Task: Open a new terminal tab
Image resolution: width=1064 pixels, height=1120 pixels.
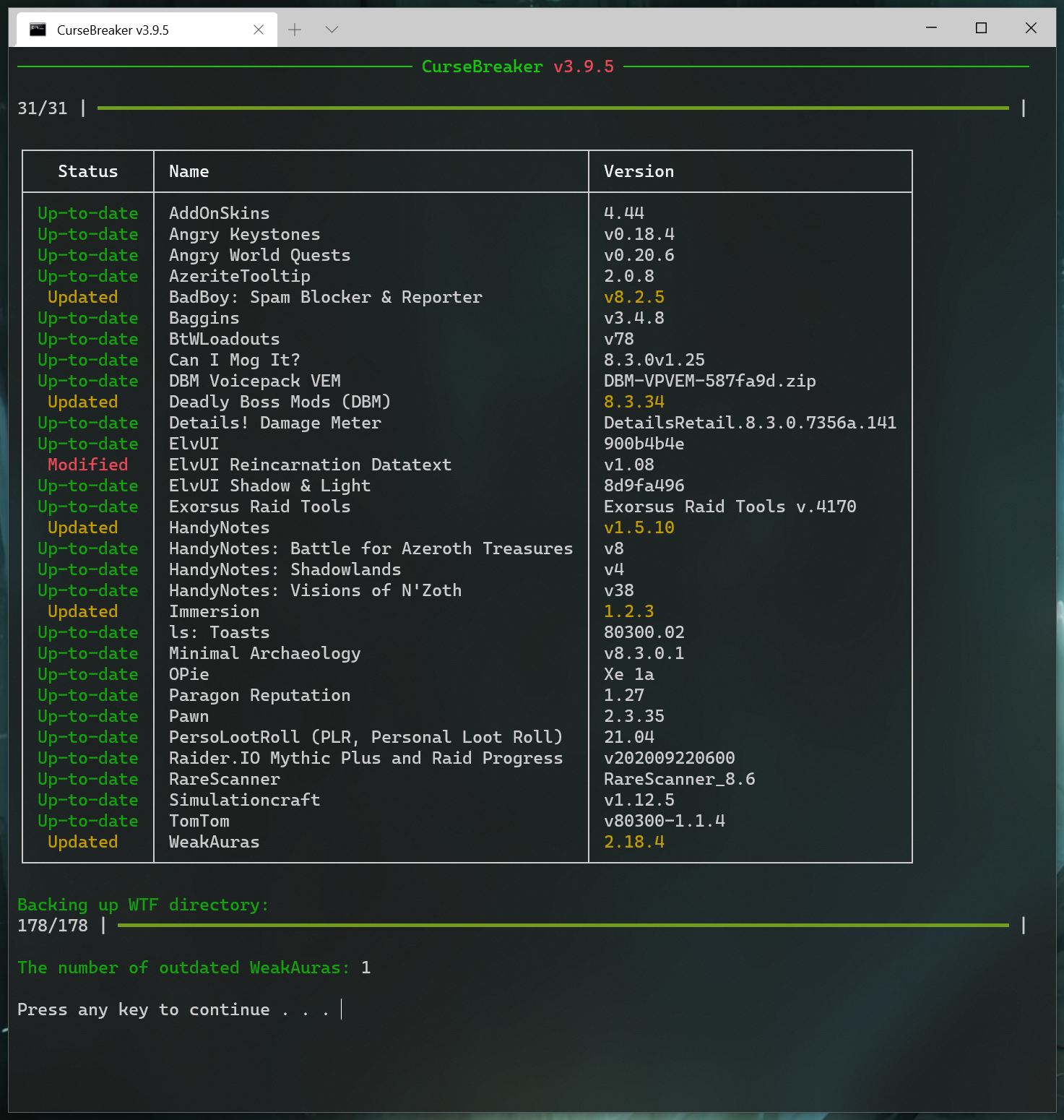Action: [x=295, y=30]
